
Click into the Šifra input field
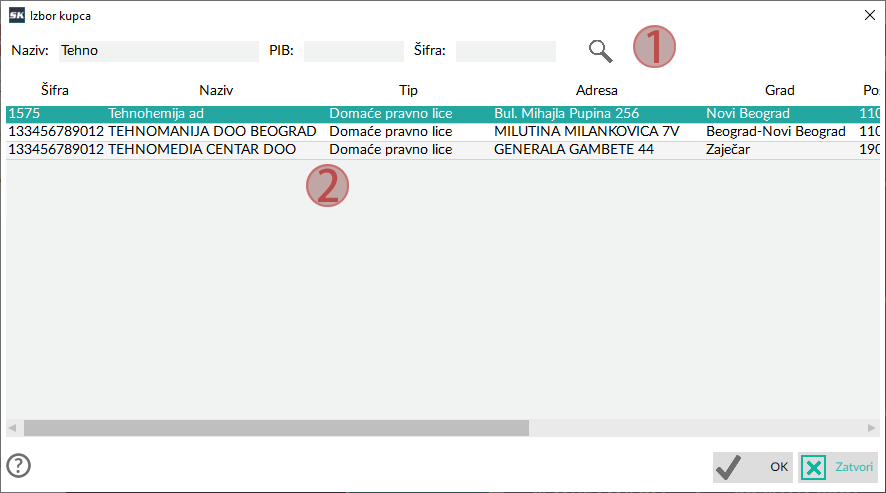tap(506, 51)
